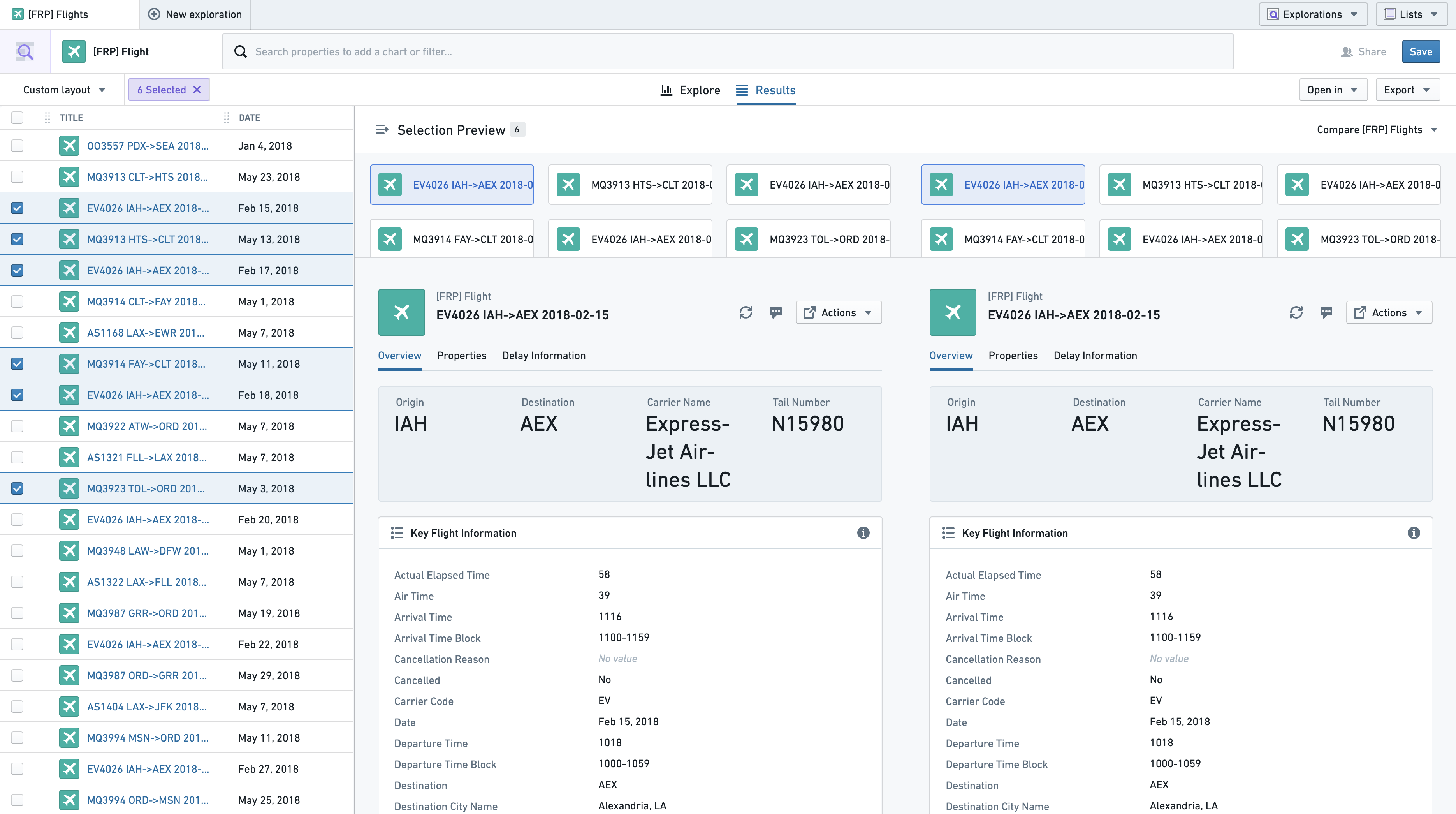
Task: Clear the 6 Selected filter with X
Action: (197, 90)
